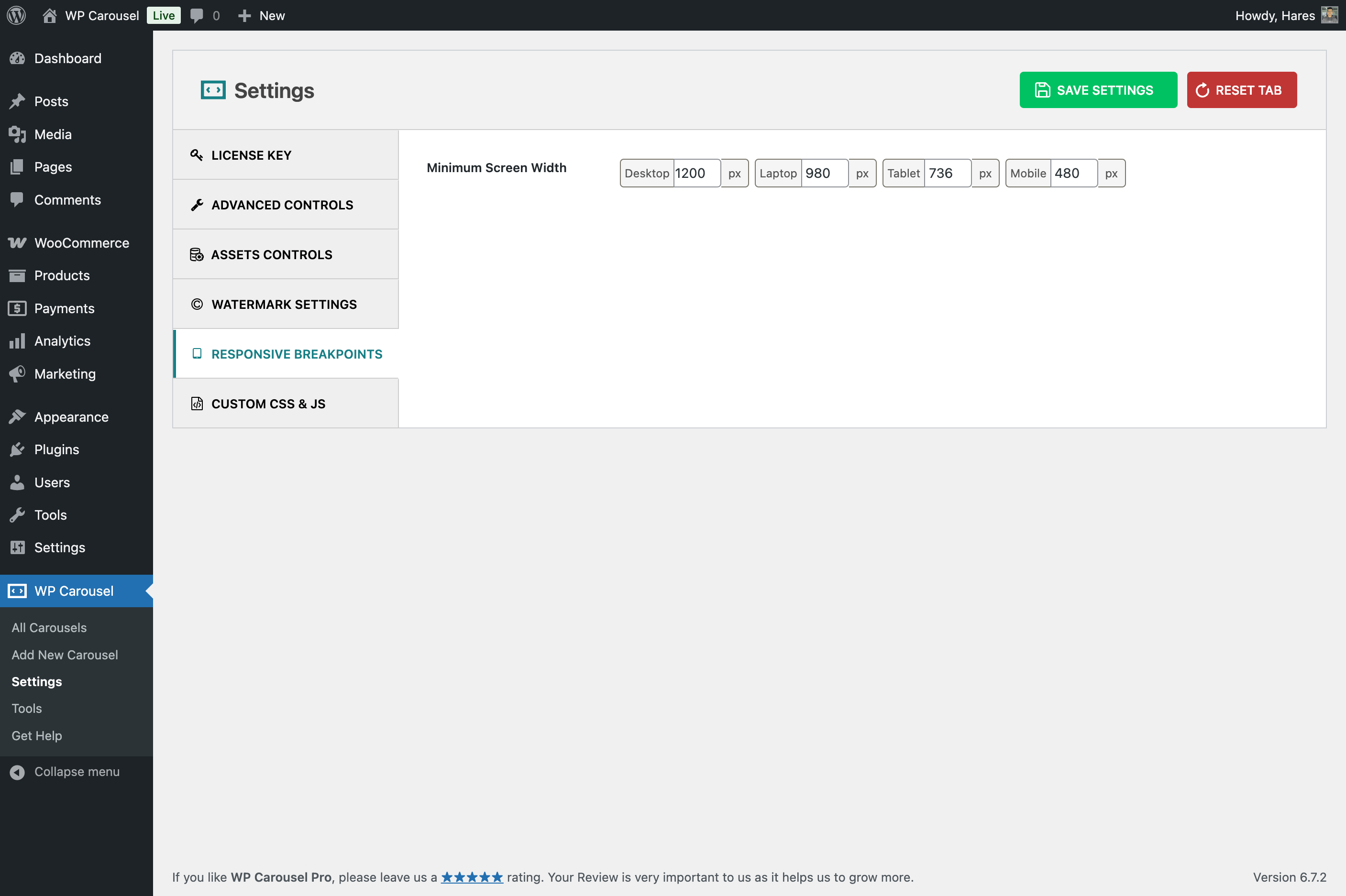Click the Laptop width field showing 980
The image size is (1346, 896).
point(825,173)
